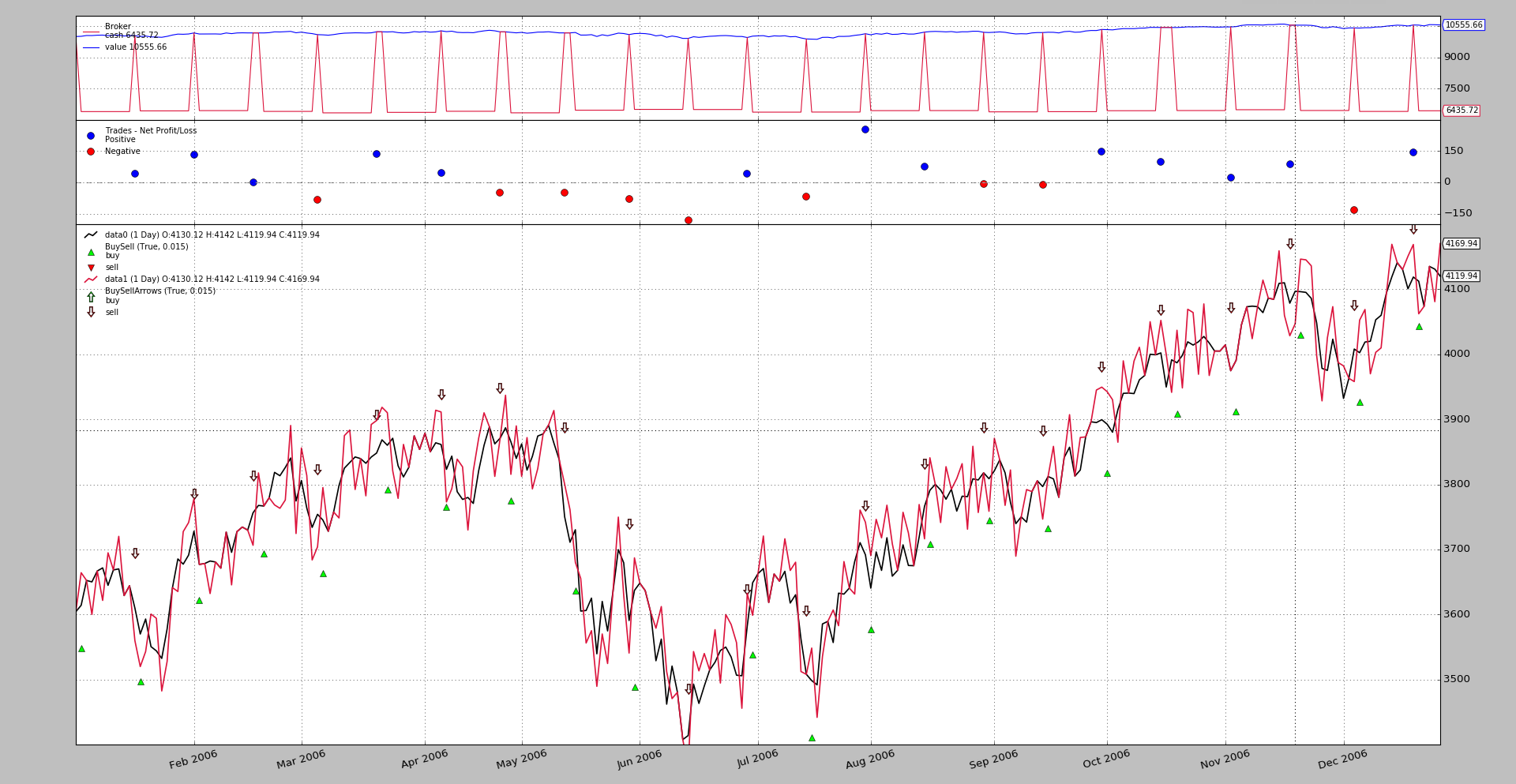1516x784 pixels.
Task: Click the blue Positive dot in Trades legend
Action: [91, 136]
